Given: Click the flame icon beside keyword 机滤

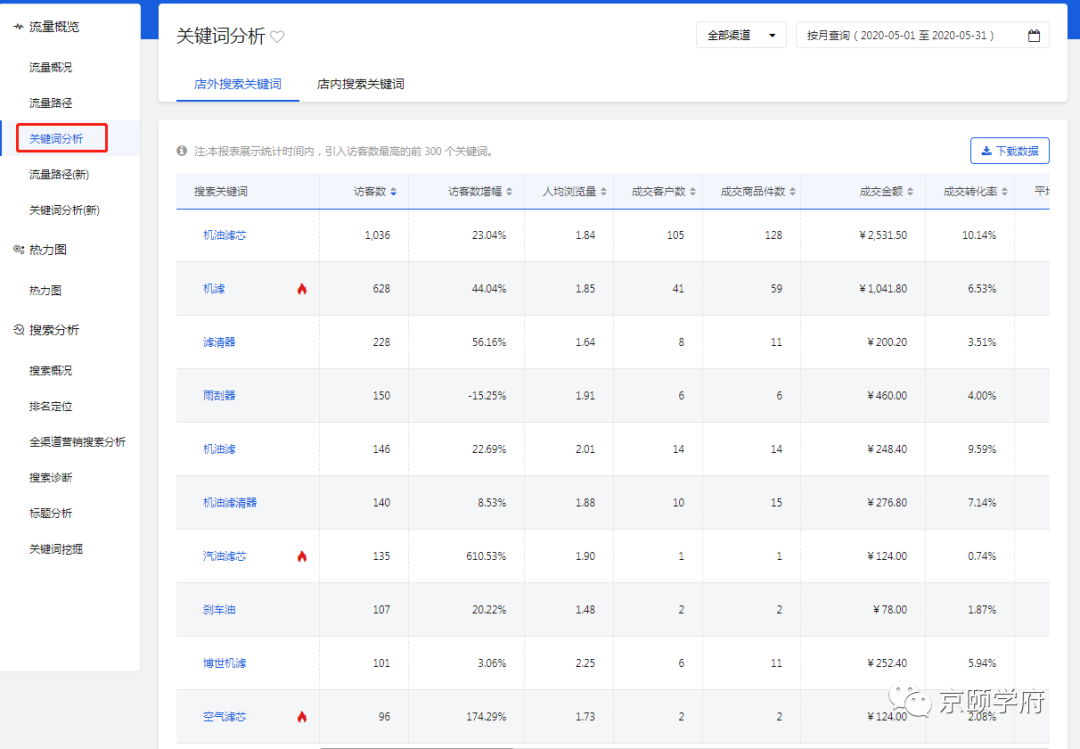Looking at the screenshot, I should (302, 289).
